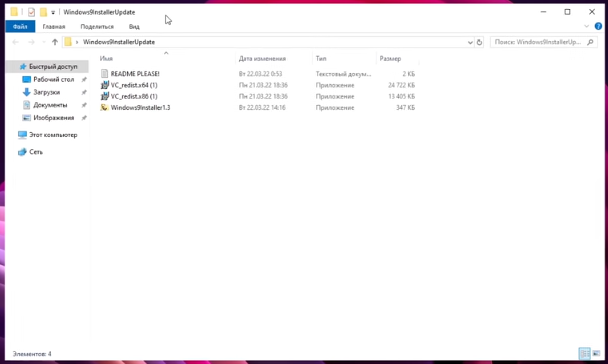This screenshot has height=364, width=608.
Task: Switch to details view layout
Action: click(584, 353)
